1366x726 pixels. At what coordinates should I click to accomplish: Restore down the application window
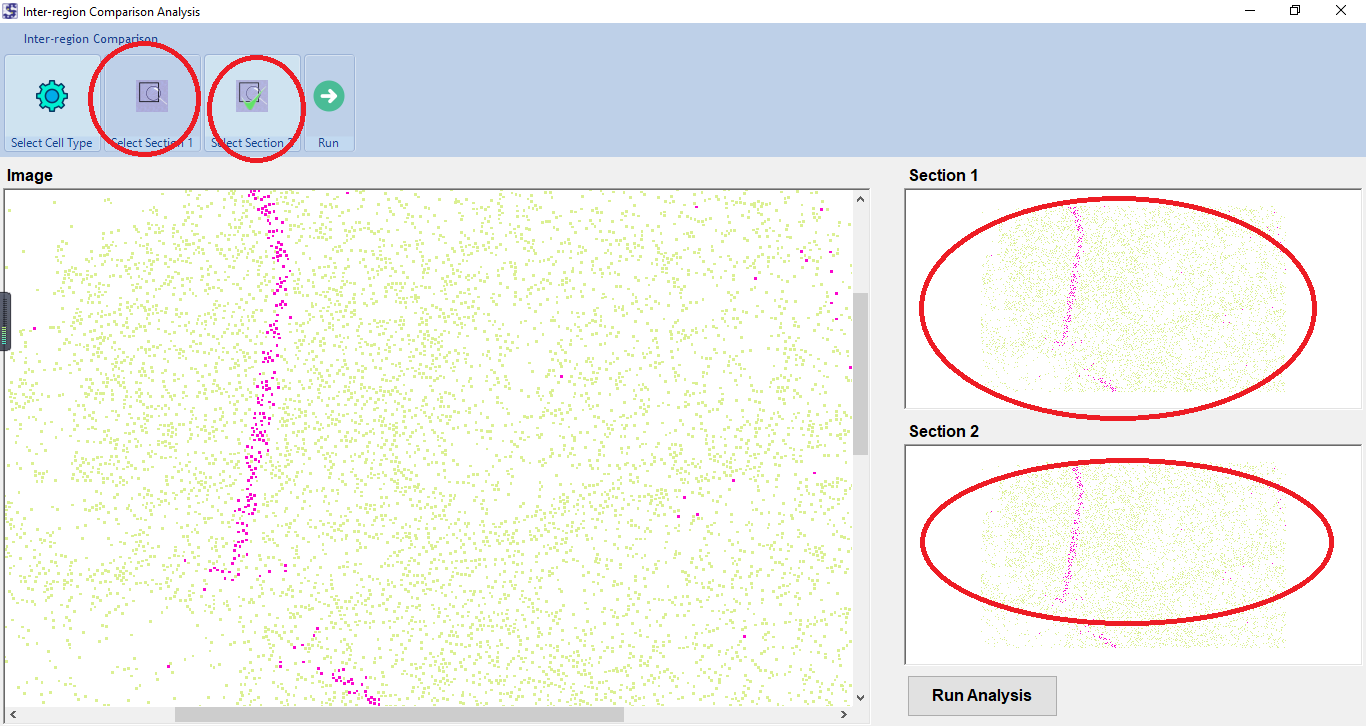click(x=1295, y=11)
